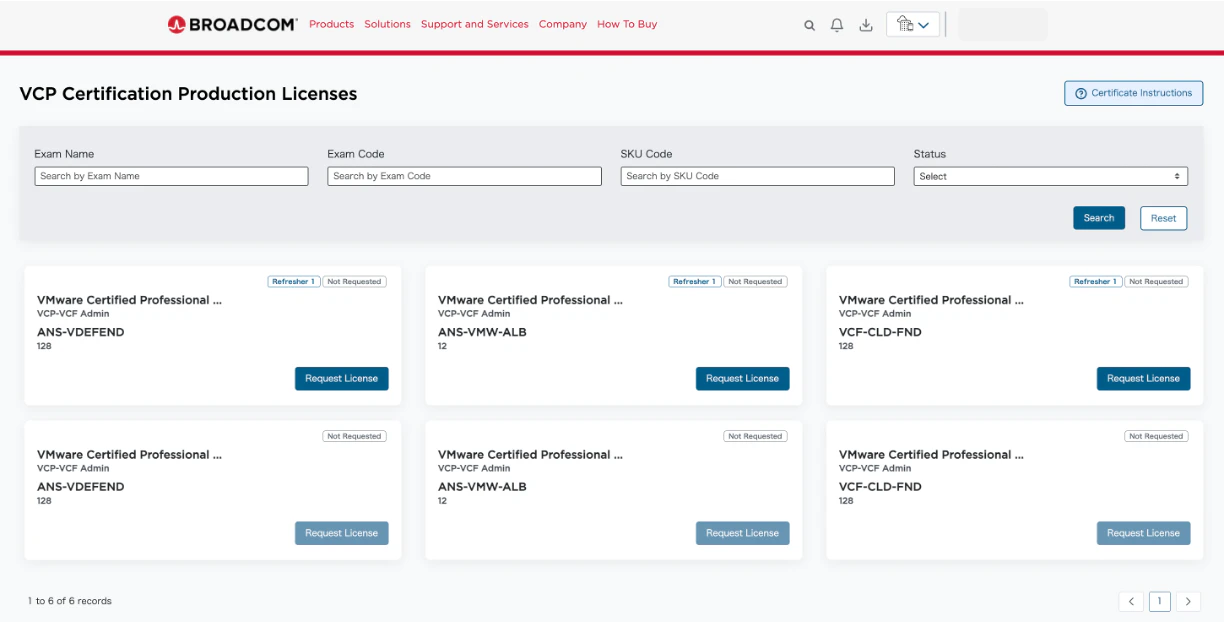Open the notifications bell icon
The image size is (1224, 622).
pyautogui.click(x=837, y=25)
